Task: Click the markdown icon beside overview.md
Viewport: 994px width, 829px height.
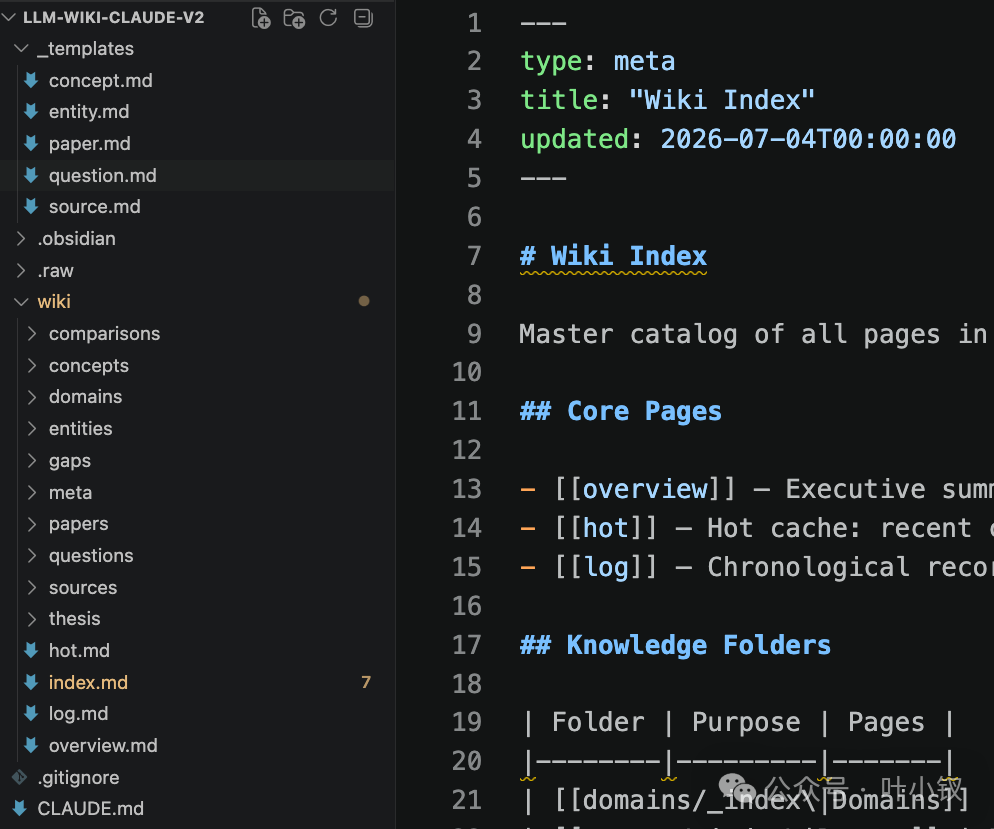Action: (x=31, y=745)
